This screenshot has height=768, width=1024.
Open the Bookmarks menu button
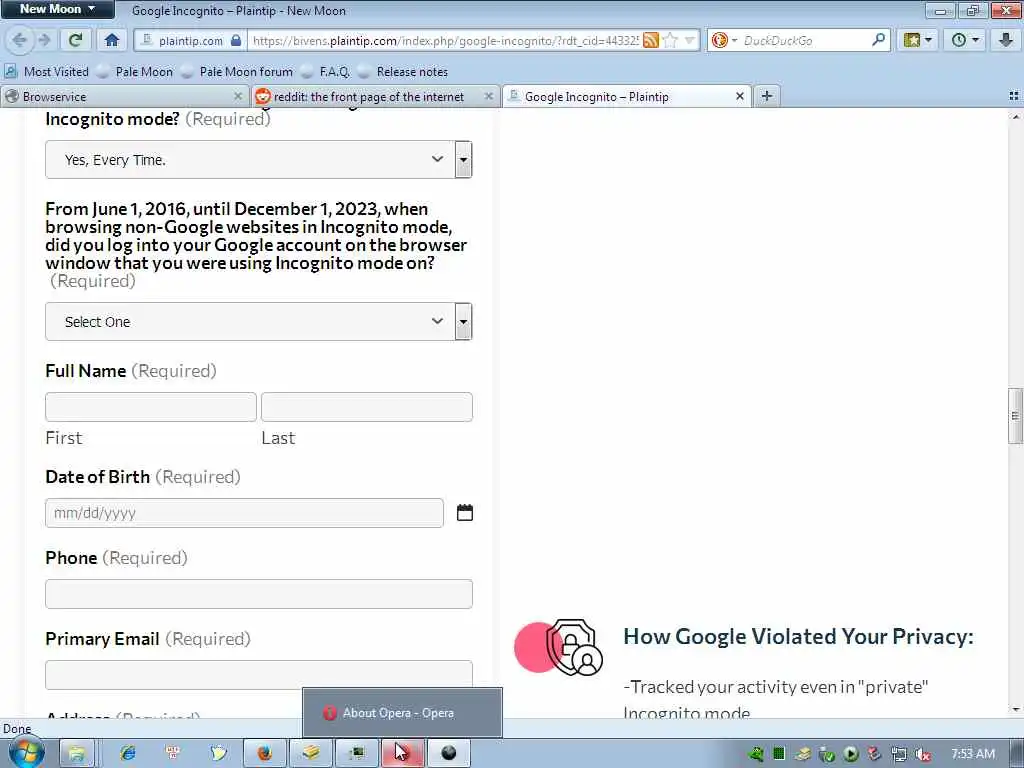(x=918, y=40)
